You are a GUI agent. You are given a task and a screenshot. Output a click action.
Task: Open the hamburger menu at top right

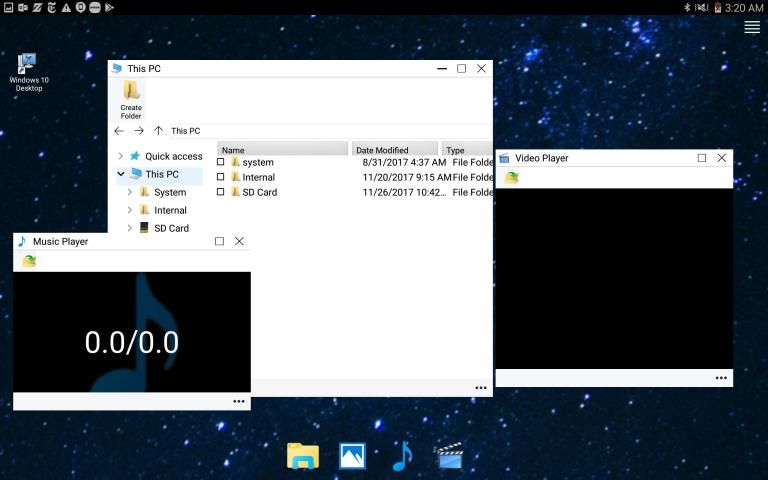click(752, 28)
